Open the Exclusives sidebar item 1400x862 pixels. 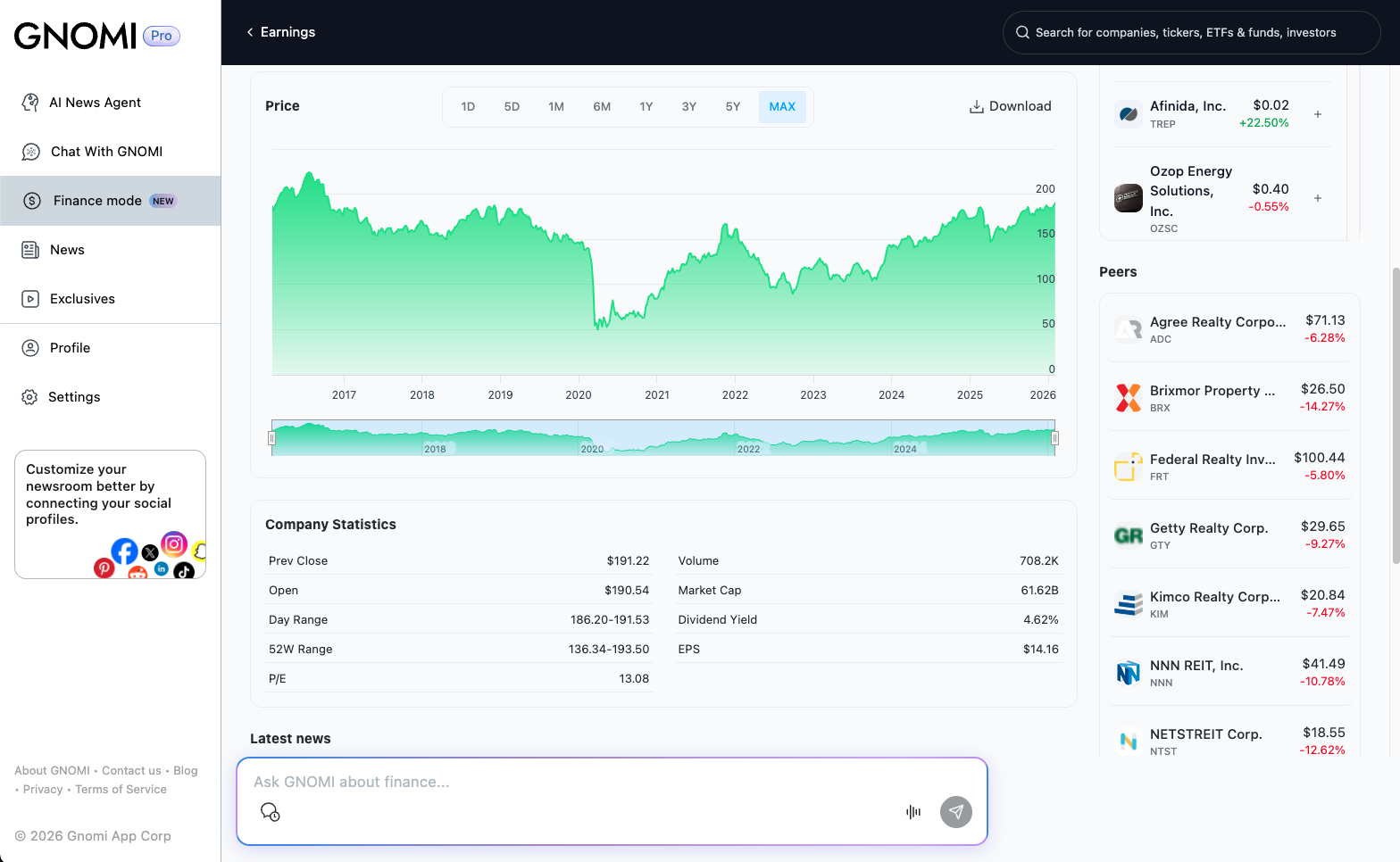coord(82,299)
